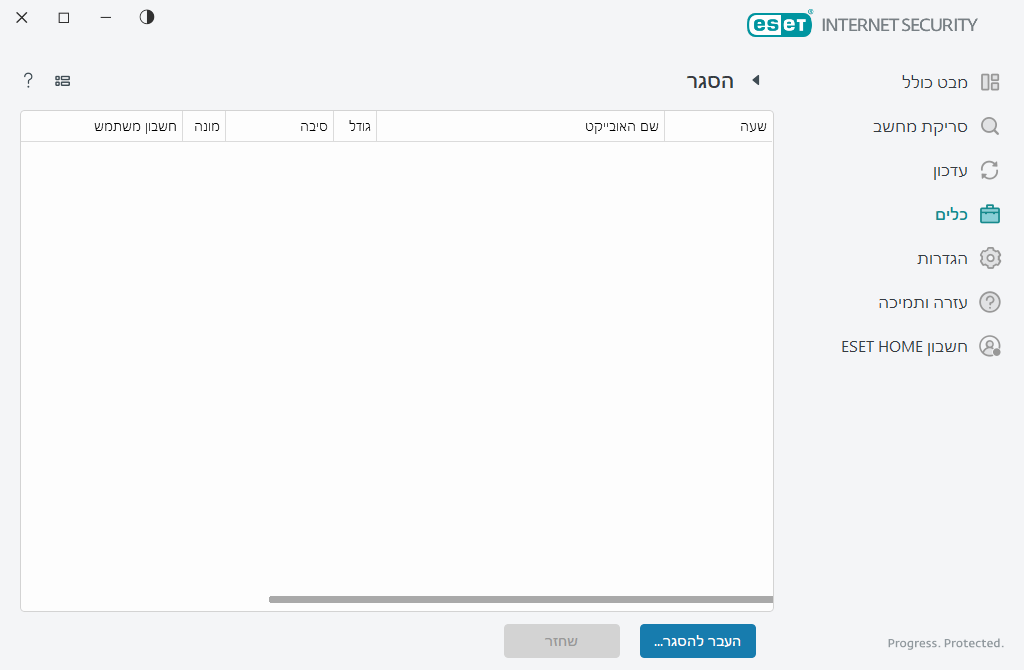Sort quarantine items by שם האובייקט

point(518,126)
